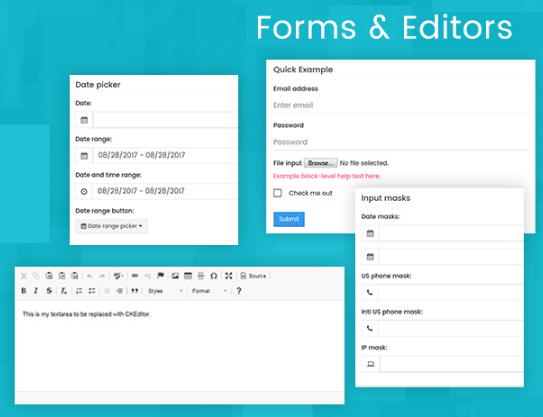
Task: Open the About CKEditor help icon
Action: point(239,291)
